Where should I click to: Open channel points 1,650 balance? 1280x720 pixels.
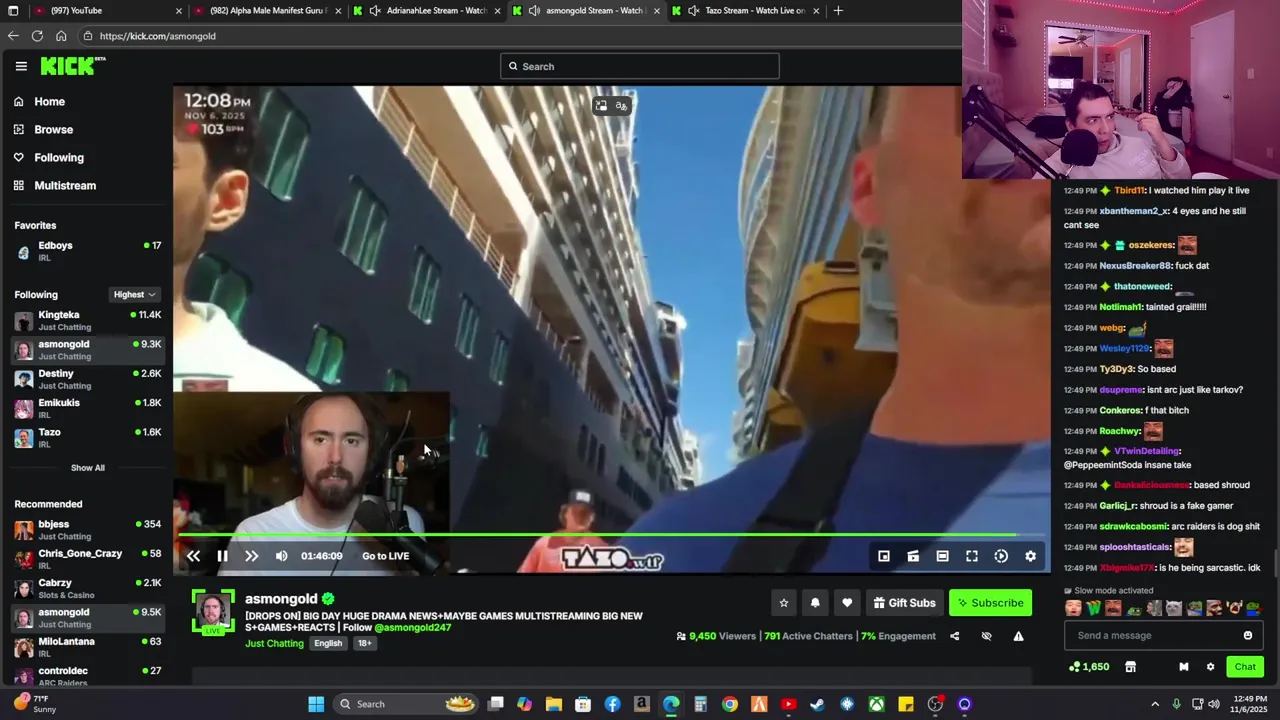pos(1089,667)
